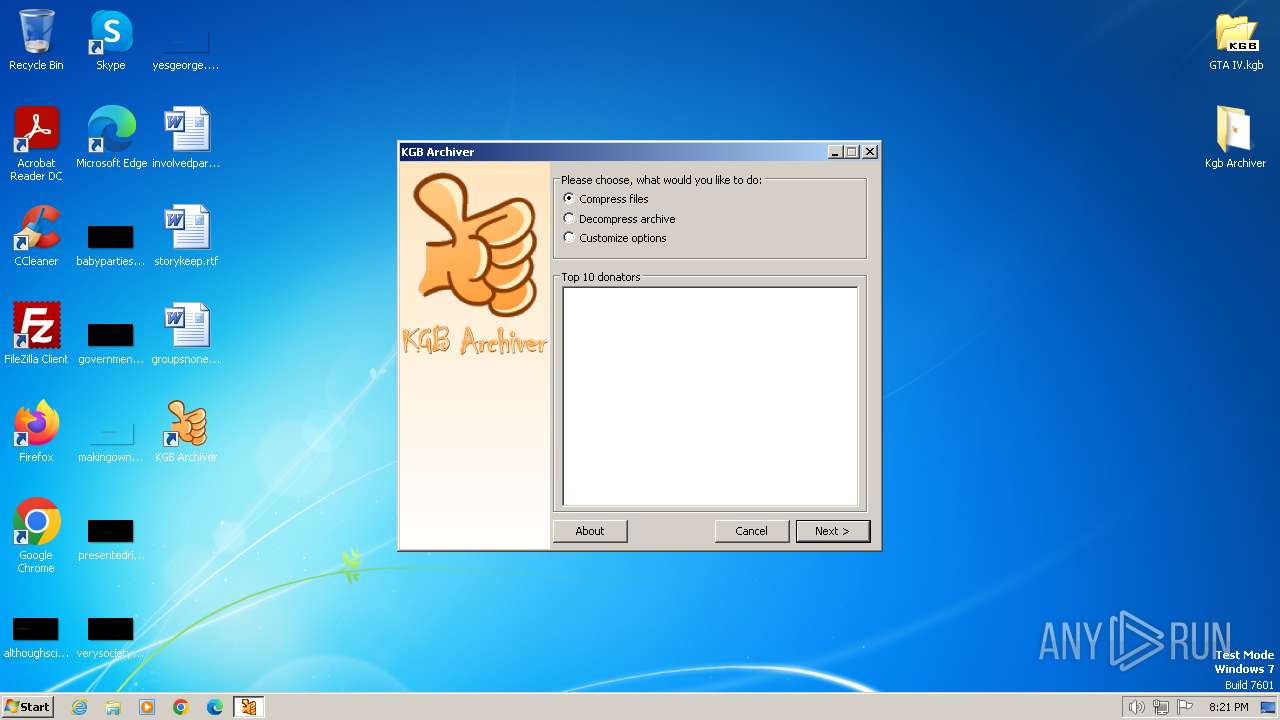
Task: Select the Firefox desktop shortcut
Action: click(x=36, y=432)
